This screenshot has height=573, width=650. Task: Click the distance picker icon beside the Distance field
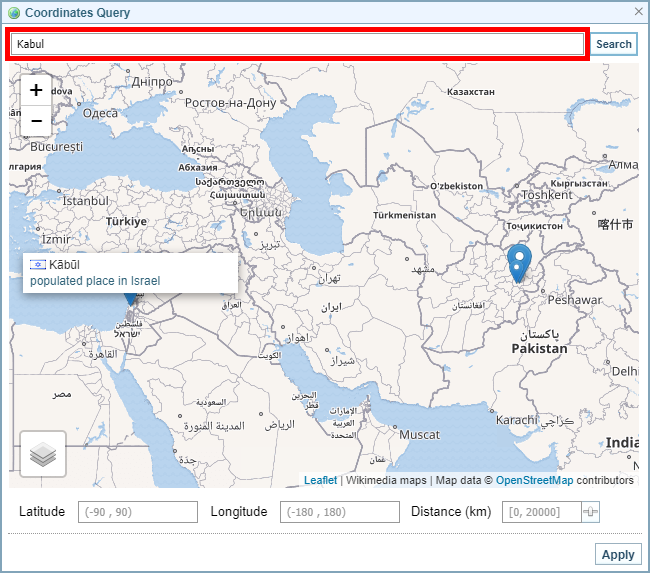click(x=591, y=512)
